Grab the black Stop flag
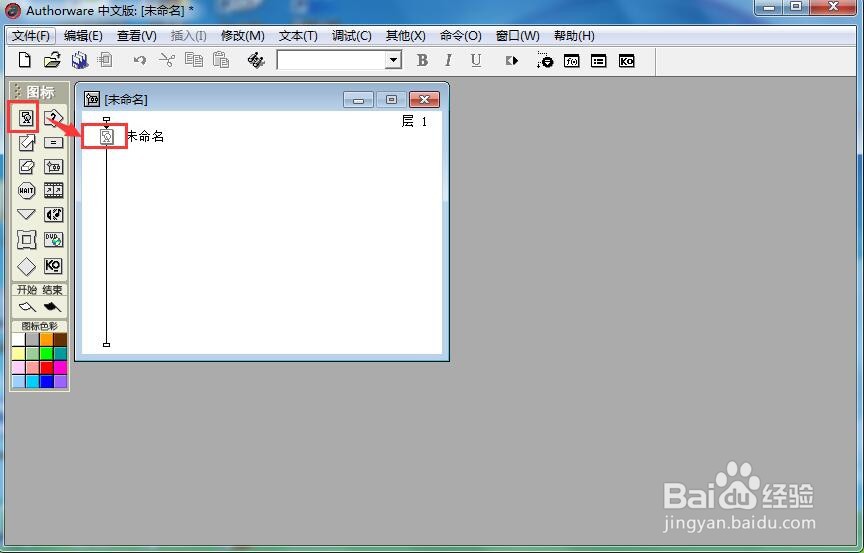Screen dimensions: 864x553 tap(52, 307)
